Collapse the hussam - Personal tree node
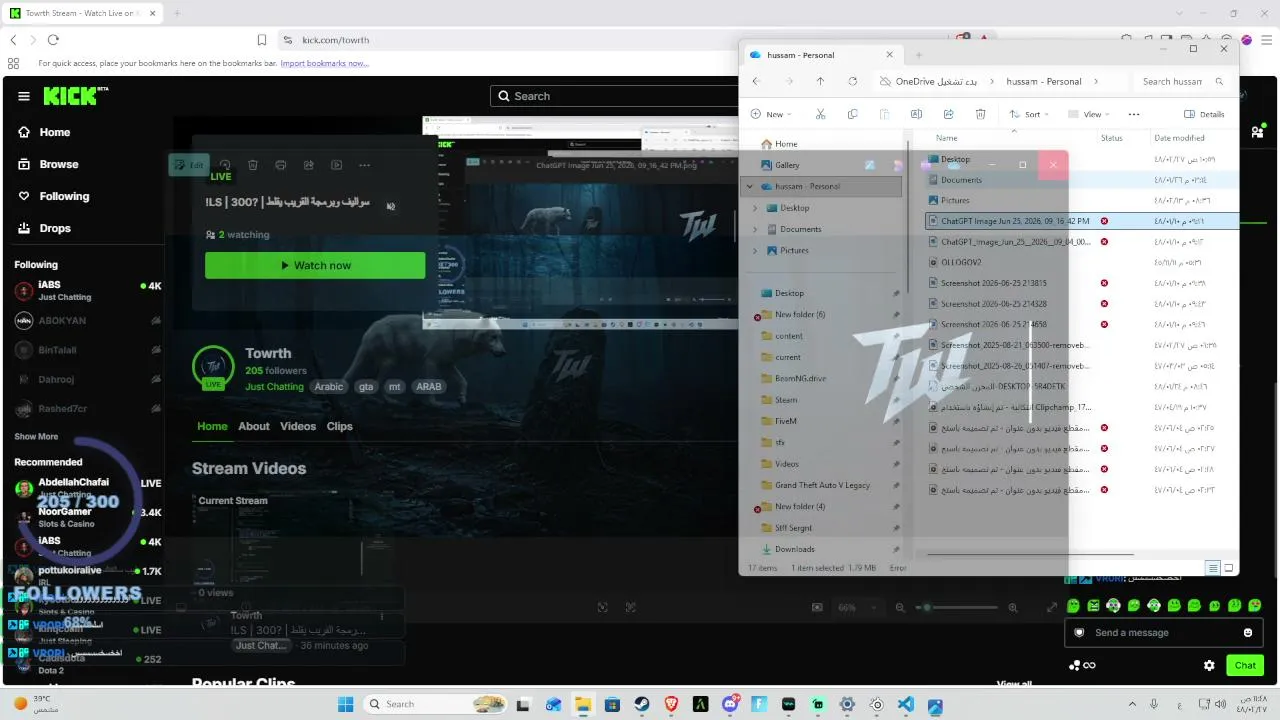 tap(749, 186)
